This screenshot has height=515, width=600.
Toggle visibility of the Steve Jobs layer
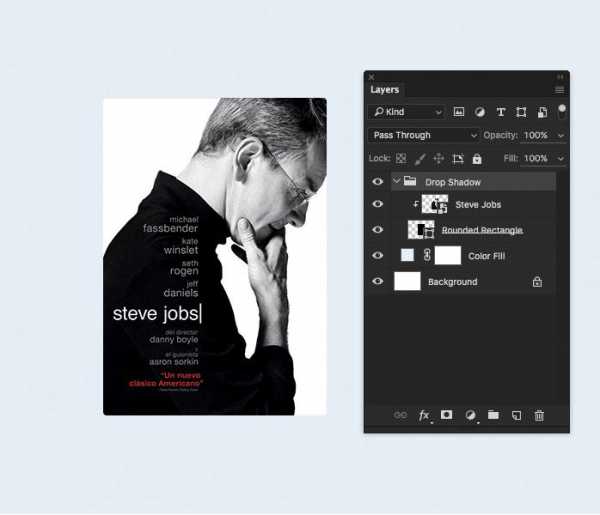377,204
